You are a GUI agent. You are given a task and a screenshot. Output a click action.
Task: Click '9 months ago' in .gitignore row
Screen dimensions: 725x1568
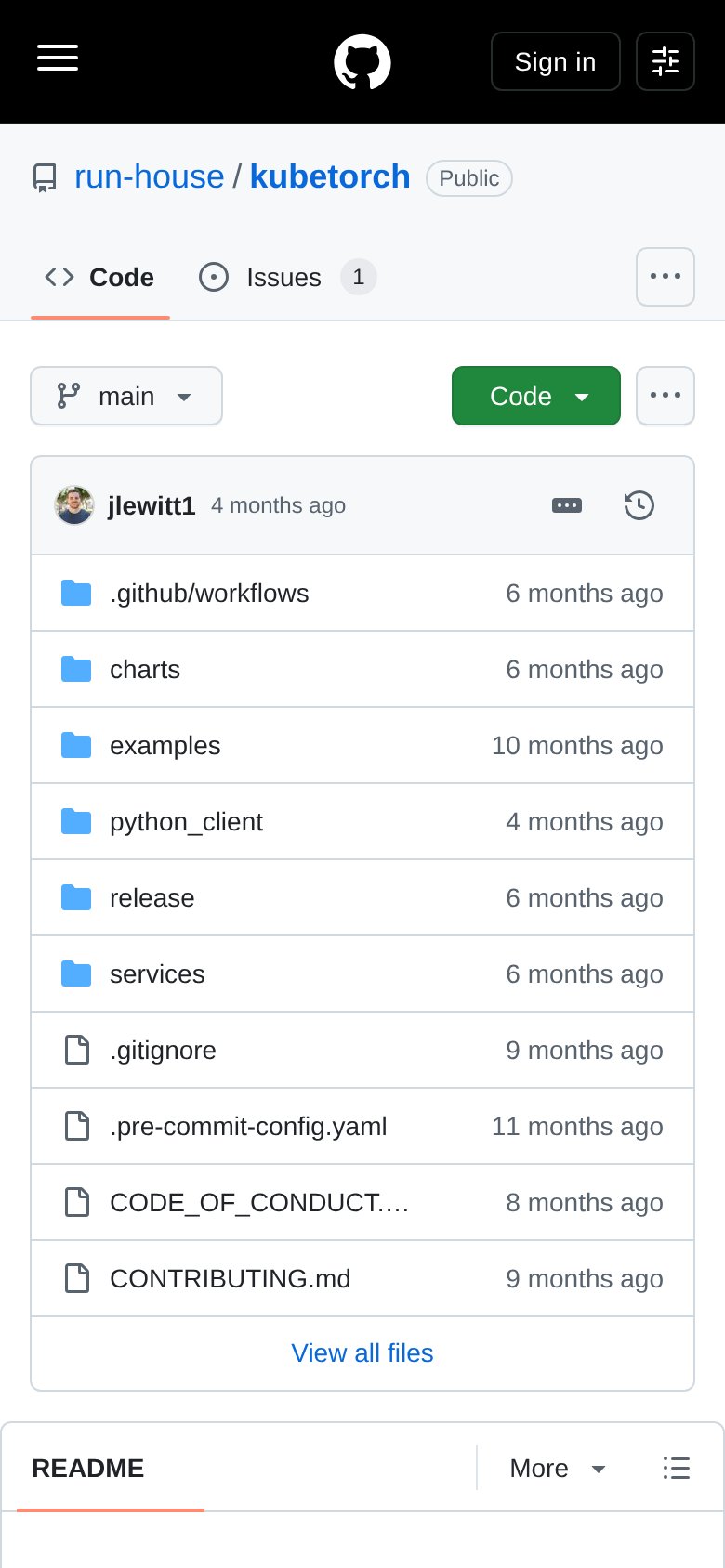pyautogui.click(x=585, y=1050)
